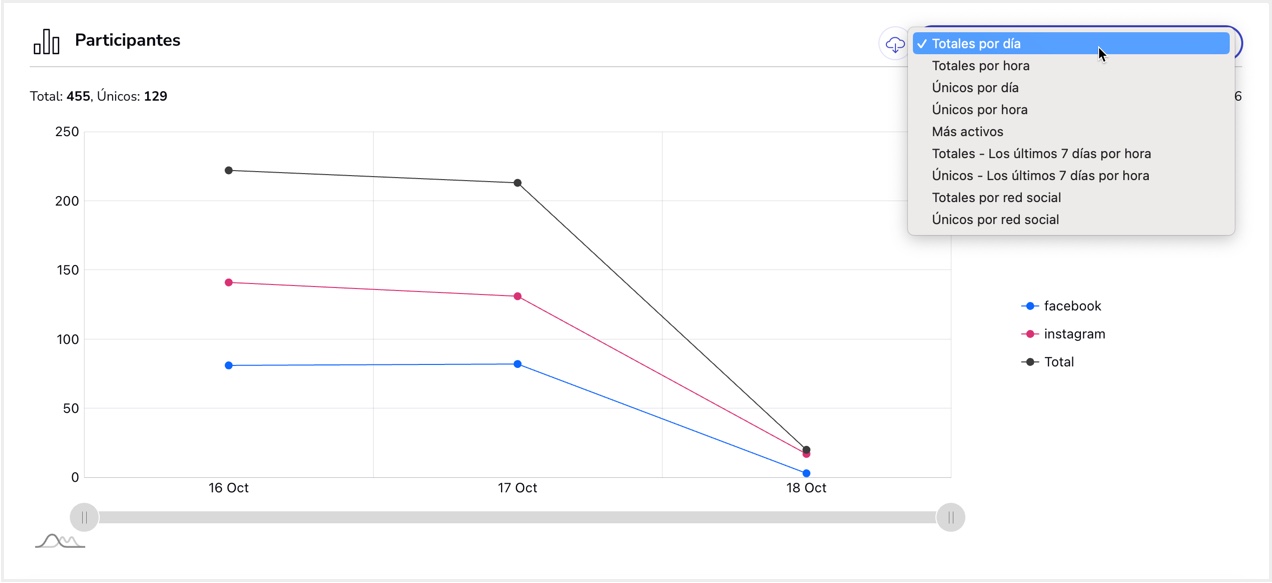Click the left range slider handle
This screenshot has height=583, width=1272.
click(x=85, y=517)
